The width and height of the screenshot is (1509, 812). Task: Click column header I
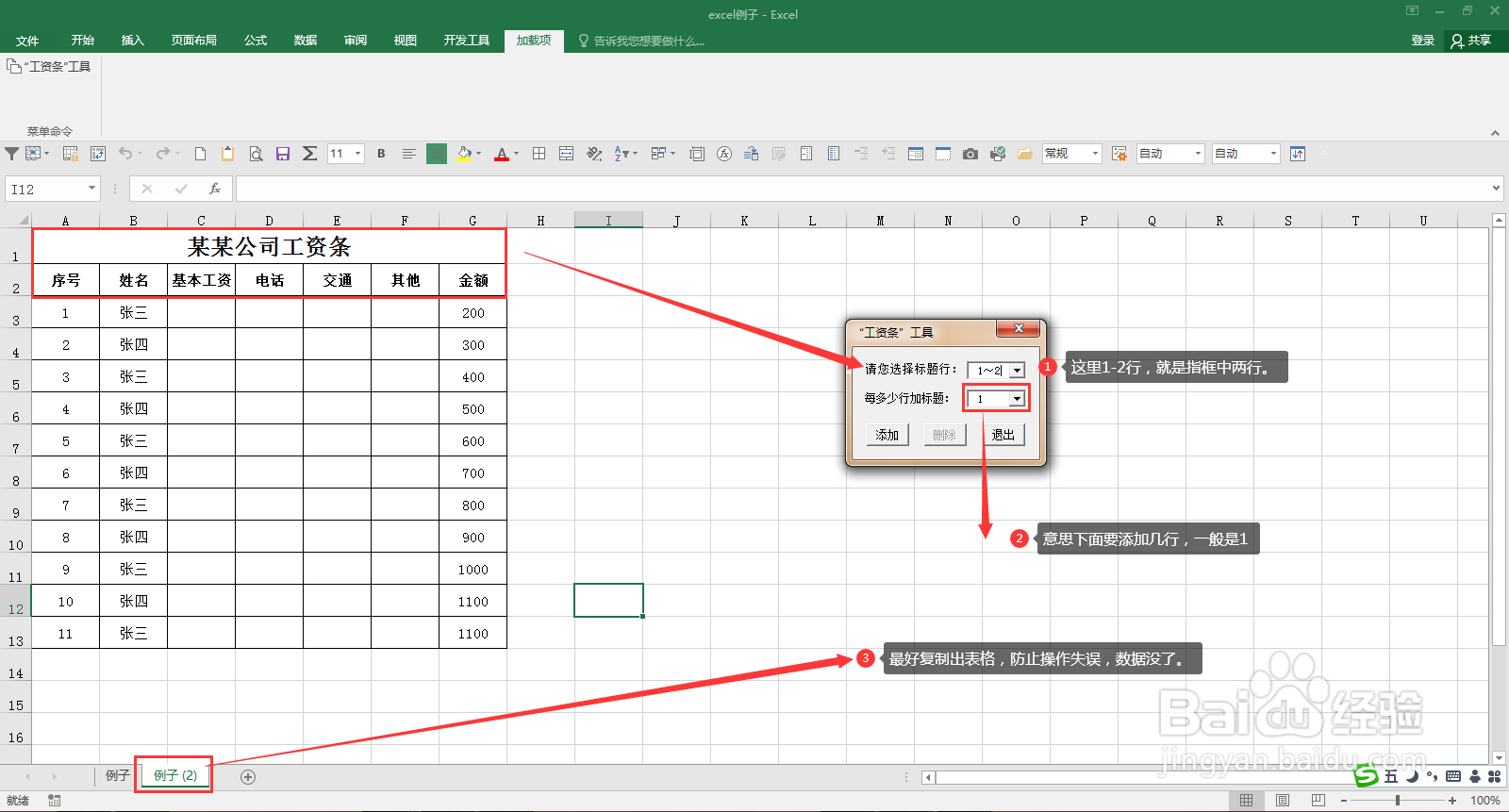click(608, 221)
